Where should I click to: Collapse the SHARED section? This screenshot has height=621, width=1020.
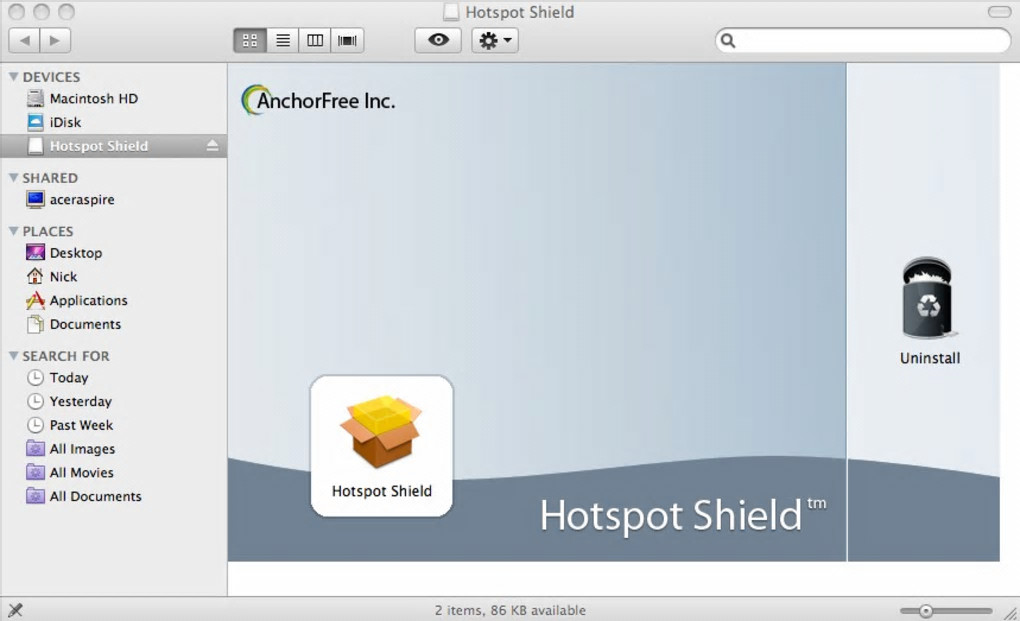pos(13,178)
